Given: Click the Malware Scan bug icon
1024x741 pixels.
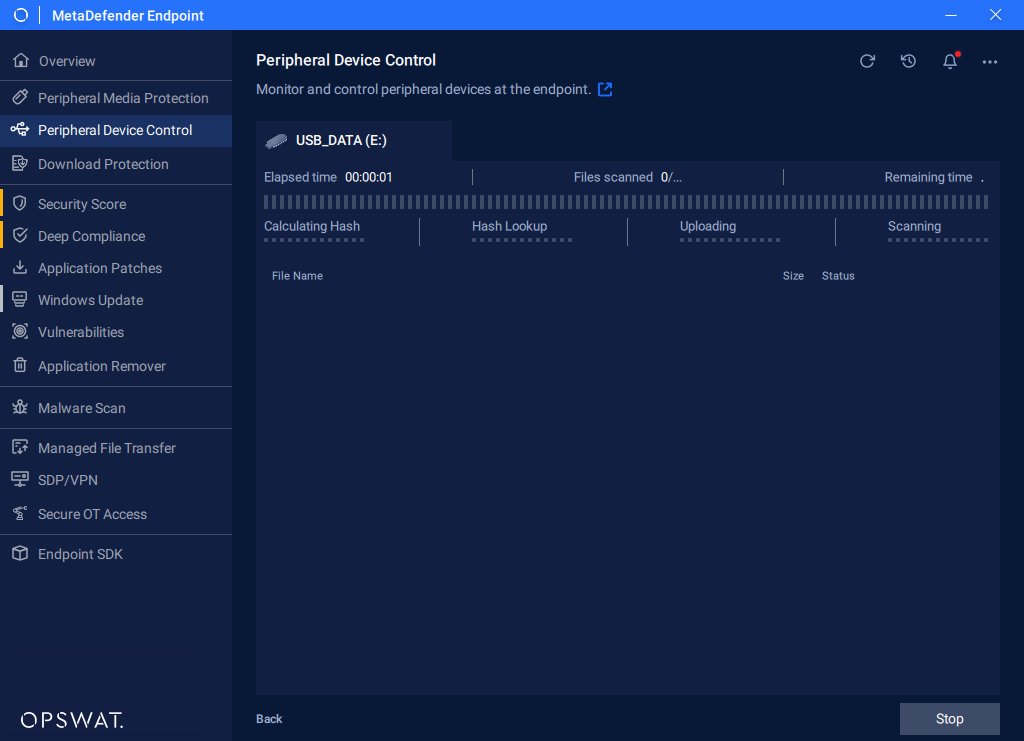Looking at the screenshot, I should point(20,407).
